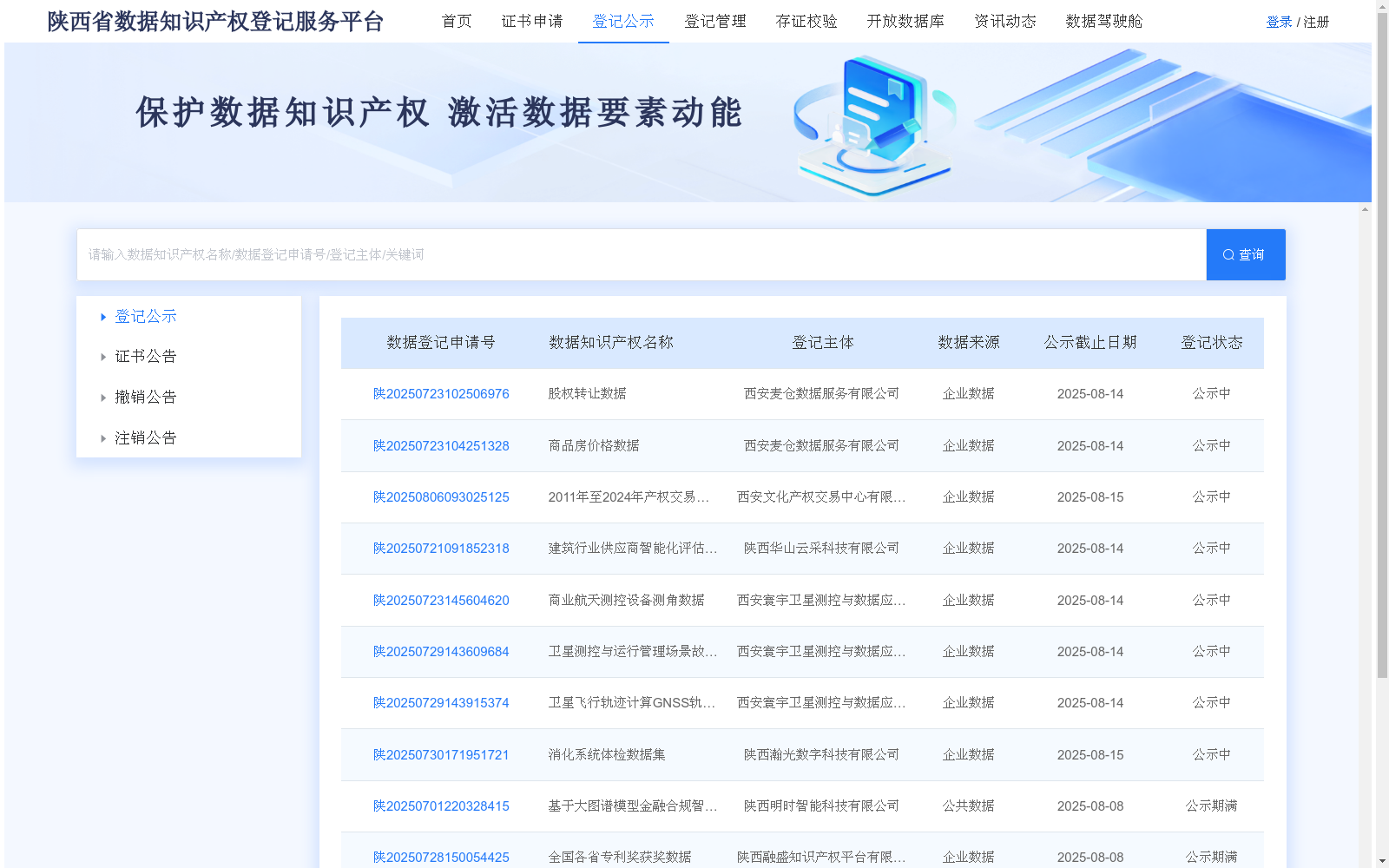
Task: Open application 陕20250729143609684
Action: [x=441, y=652]
